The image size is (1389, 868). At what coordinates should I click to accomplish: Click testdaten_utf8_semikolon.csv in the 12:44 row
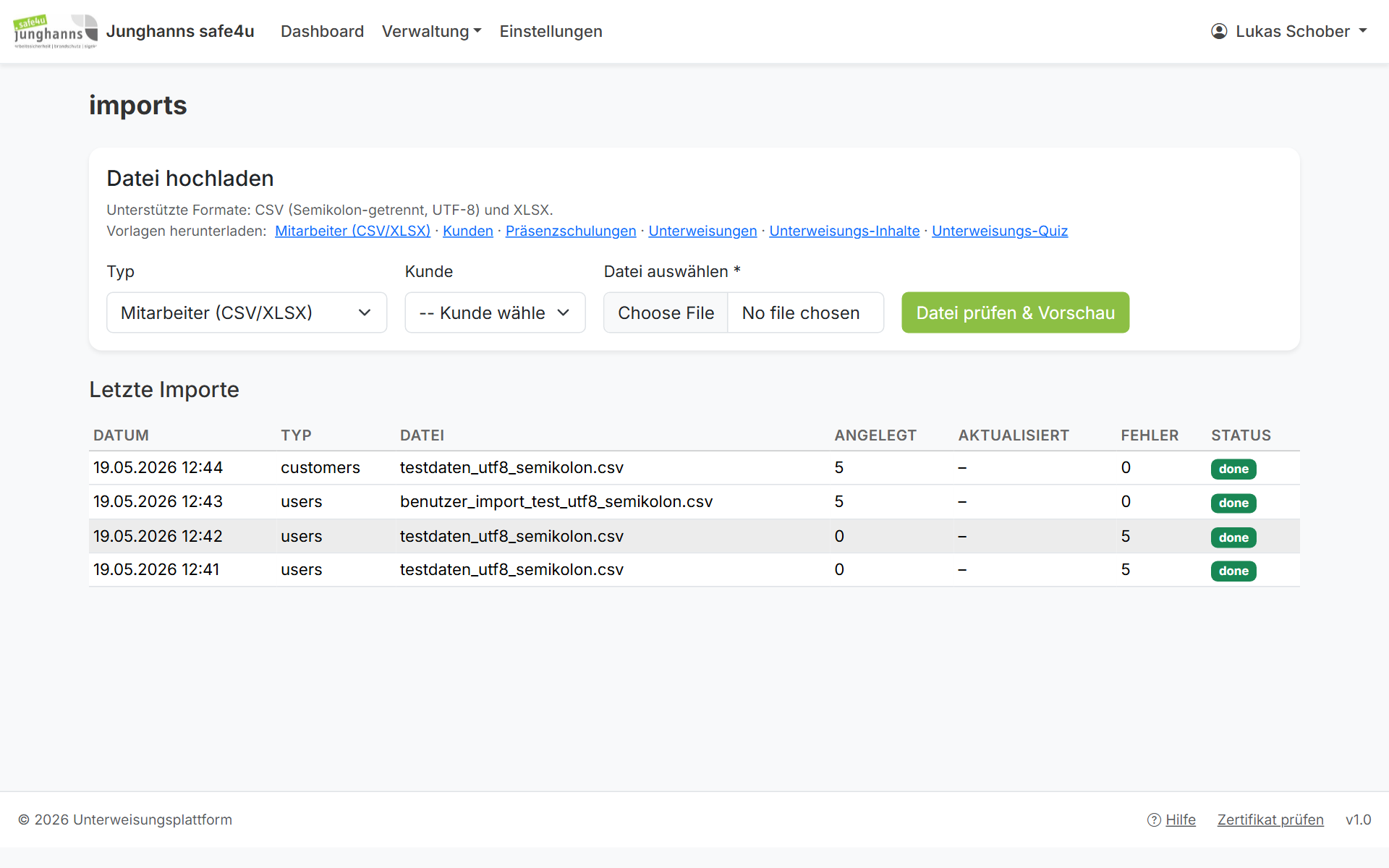pyautogui.click(x=511, y=467)
